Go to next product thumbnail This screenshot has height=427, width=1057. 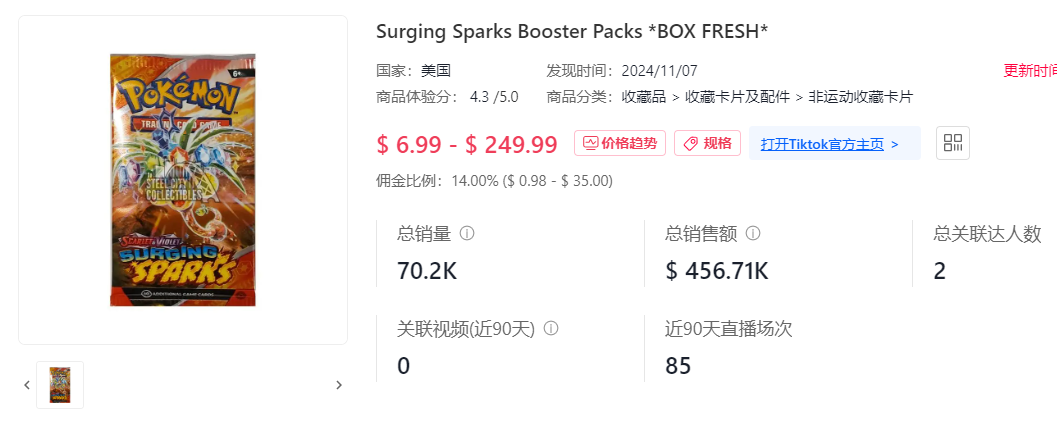coord(339,385)
